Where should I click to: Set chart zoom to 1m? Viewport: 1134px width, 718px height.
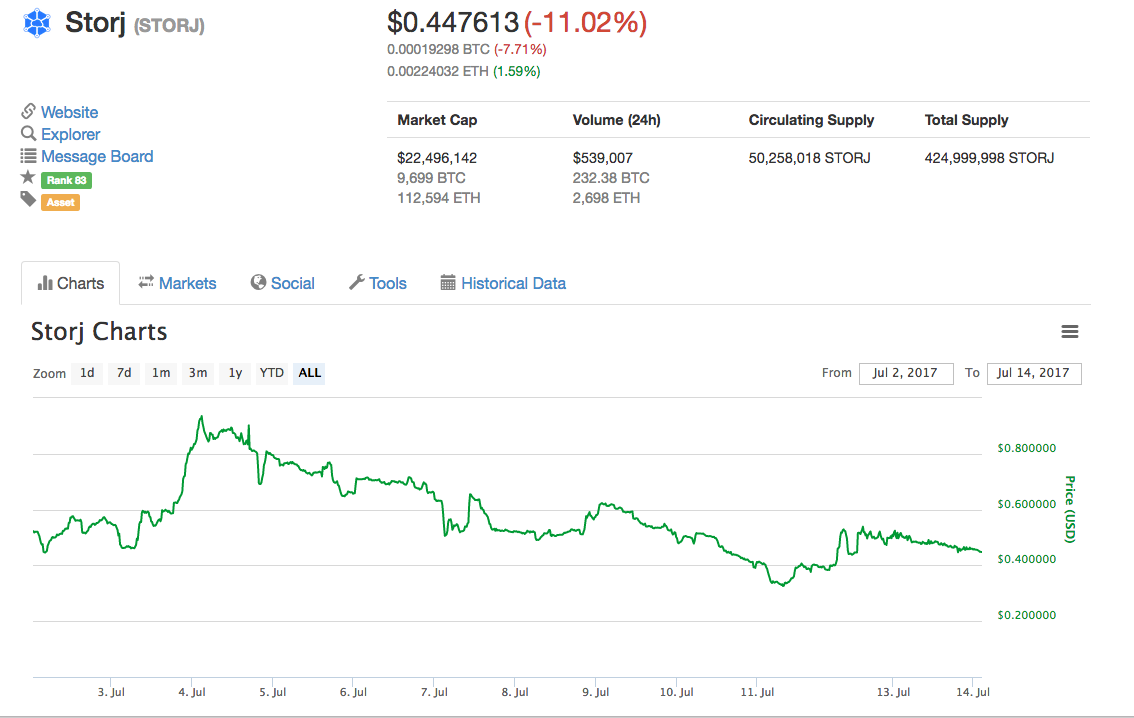click(161, 373)
